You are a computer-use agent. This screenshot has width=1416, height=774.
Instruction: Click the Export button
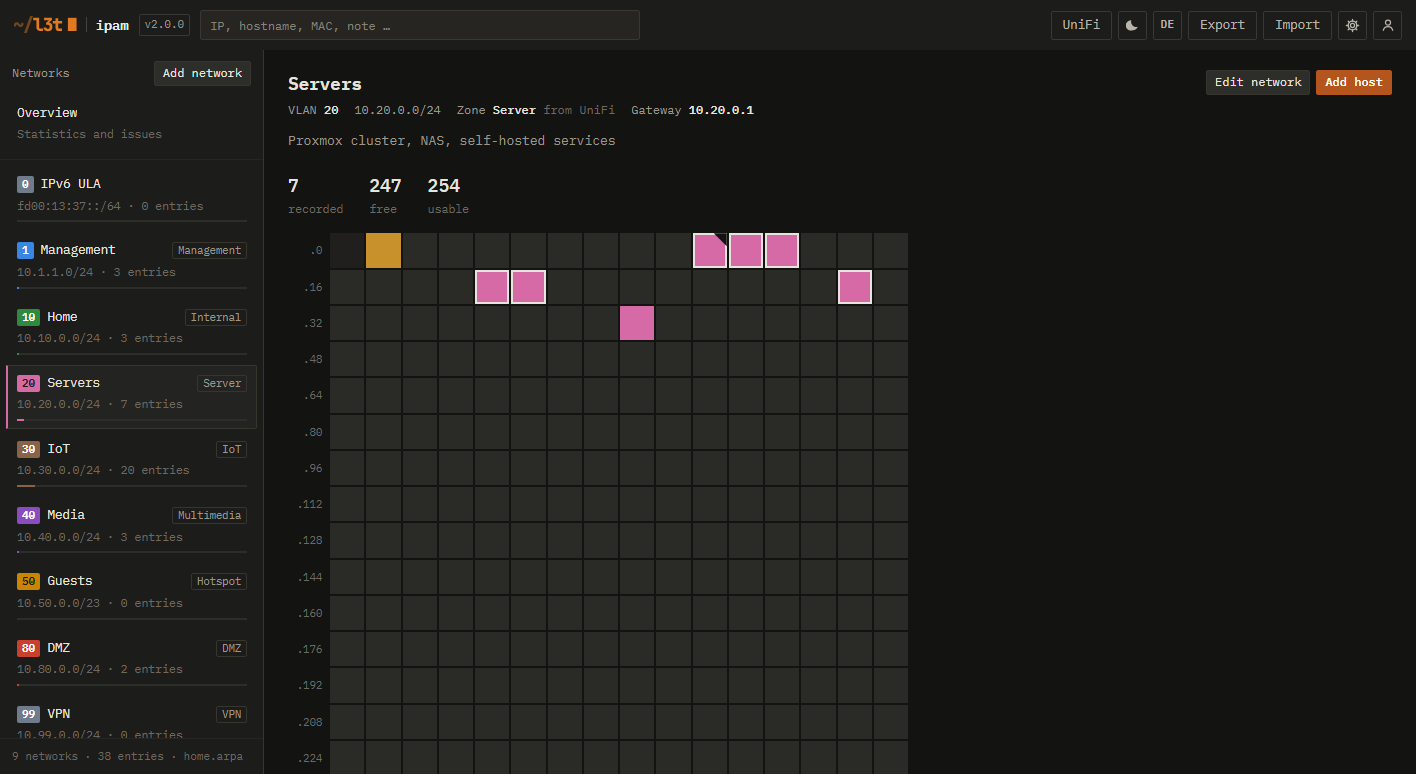coord(1222,25)
